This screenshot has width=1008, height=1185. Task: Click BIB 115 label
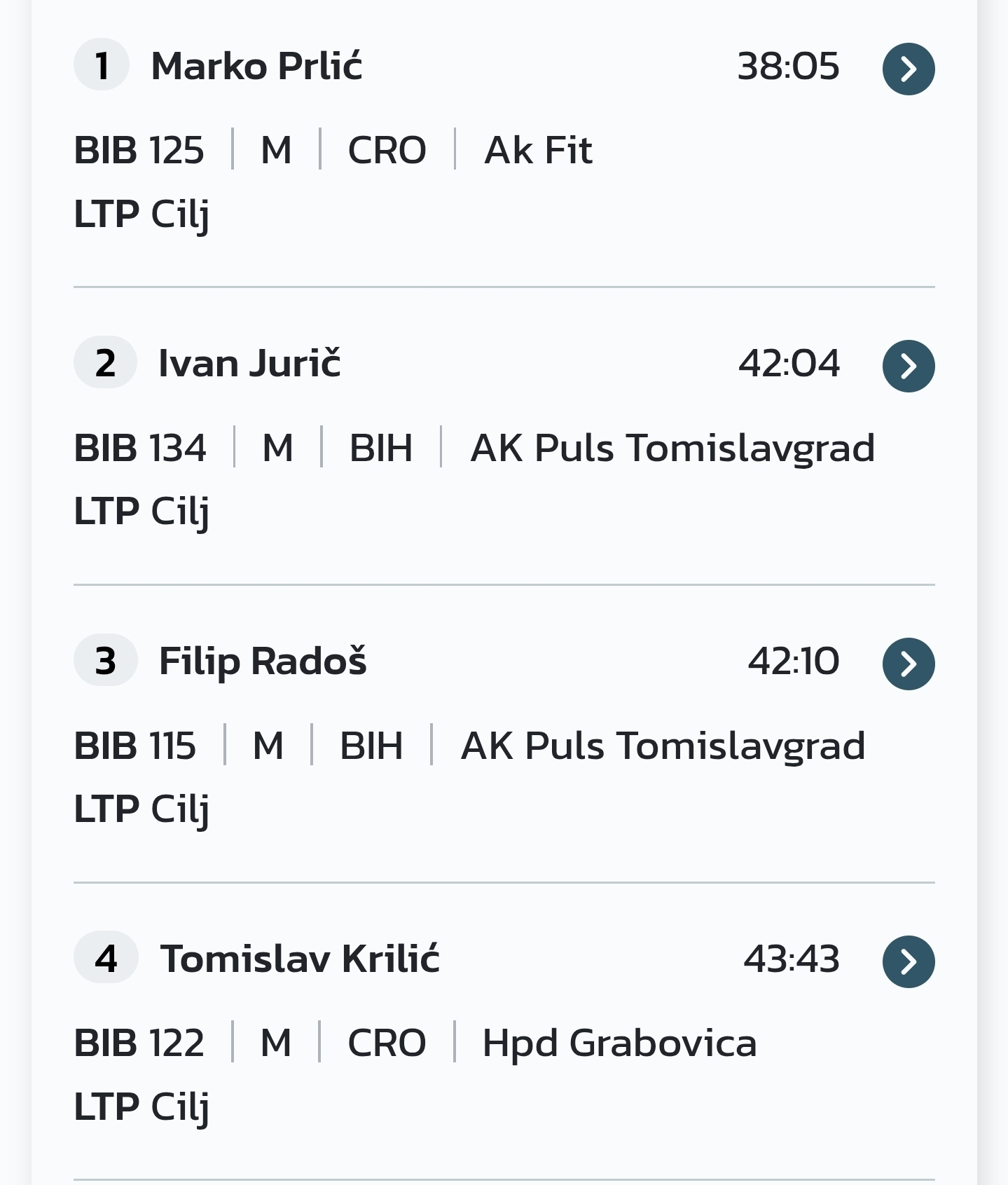click(x=135, y=745)
